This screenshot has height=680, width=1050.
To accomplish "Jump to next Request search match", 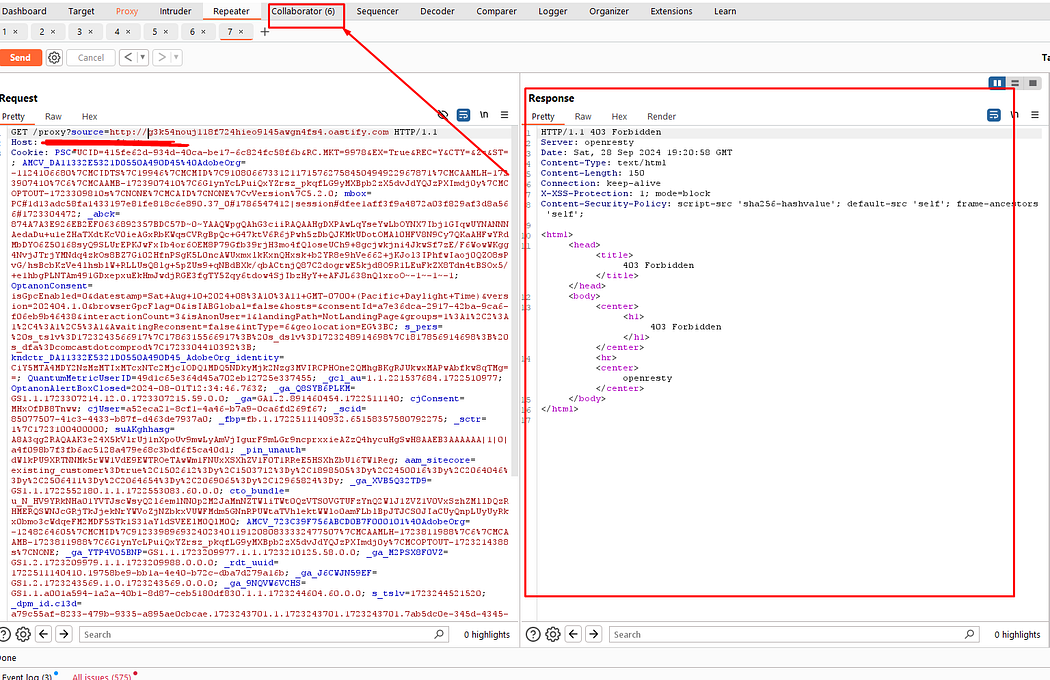I will [x=64, y=634].
